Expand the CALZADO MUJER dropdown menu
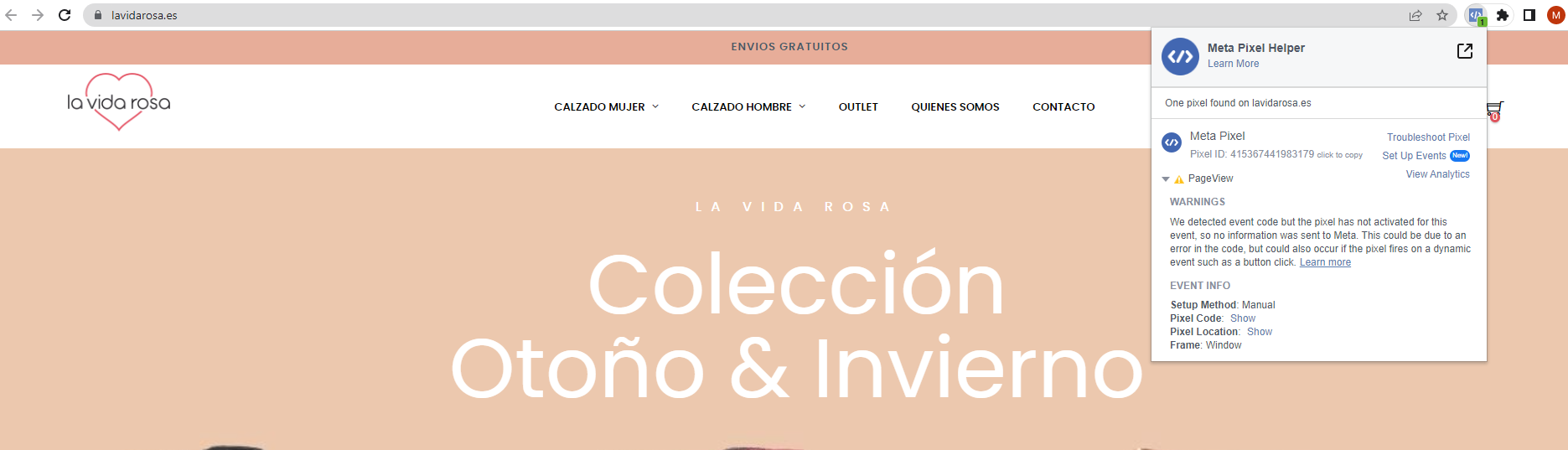 coord(607,106)
